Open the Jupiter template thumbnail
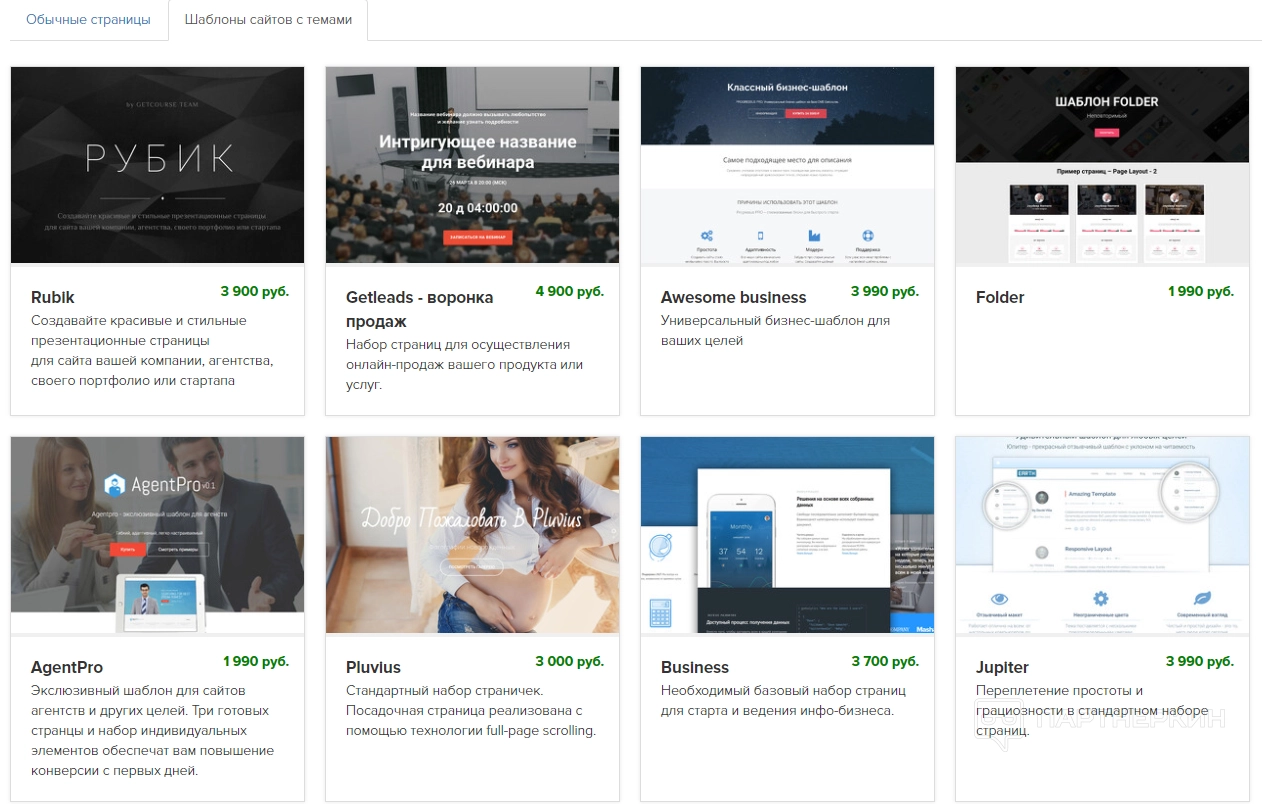Screen dimensions: 1277x804 click(x=1102, y=535)
